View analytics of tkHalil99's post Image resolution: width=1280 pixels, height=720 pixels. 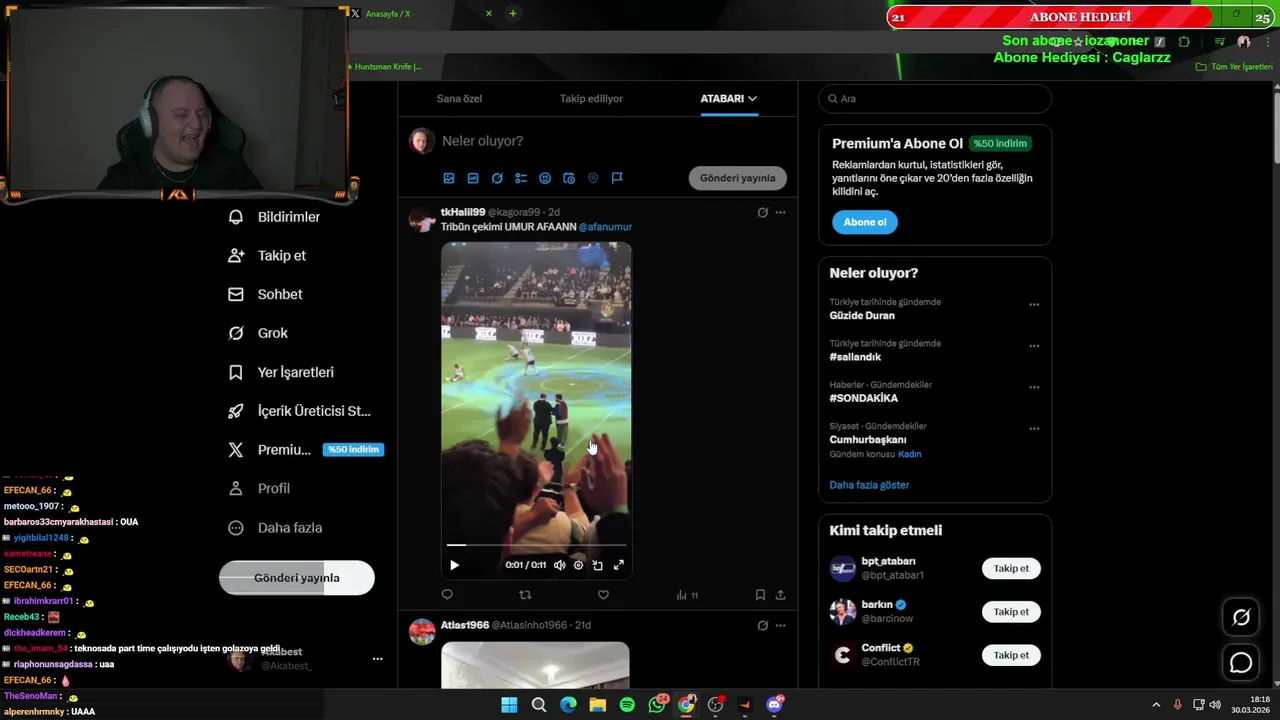click(x=686, y=595)
